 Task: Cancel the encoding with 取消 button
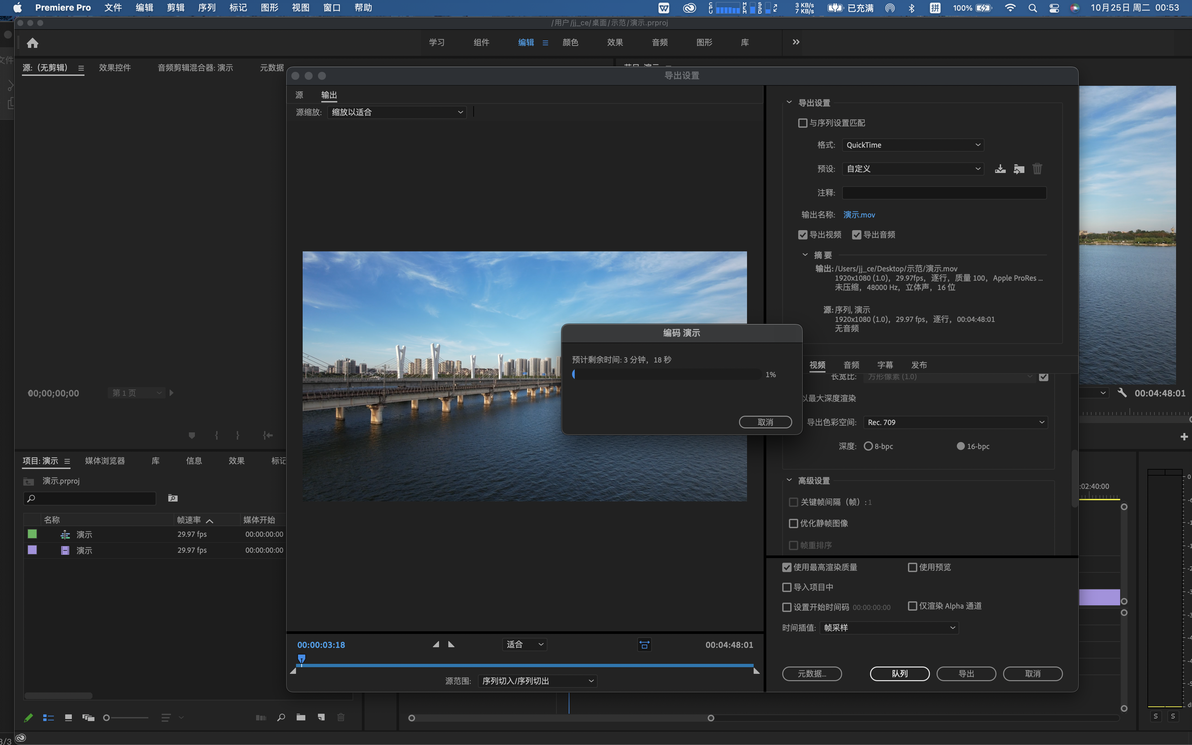click(765, 422)
